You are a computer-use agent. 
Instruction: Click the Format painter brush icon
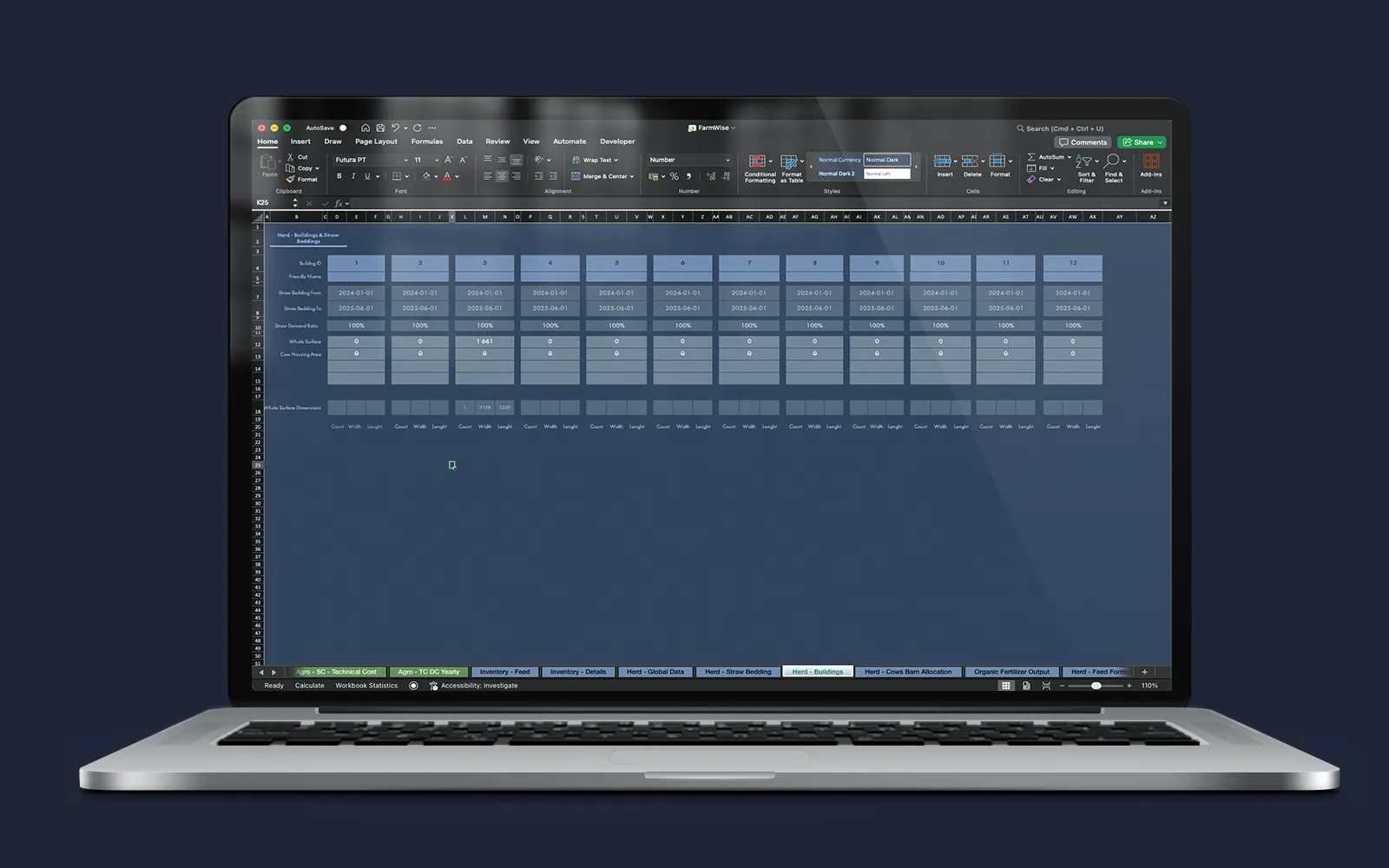[x=291, y=180]
